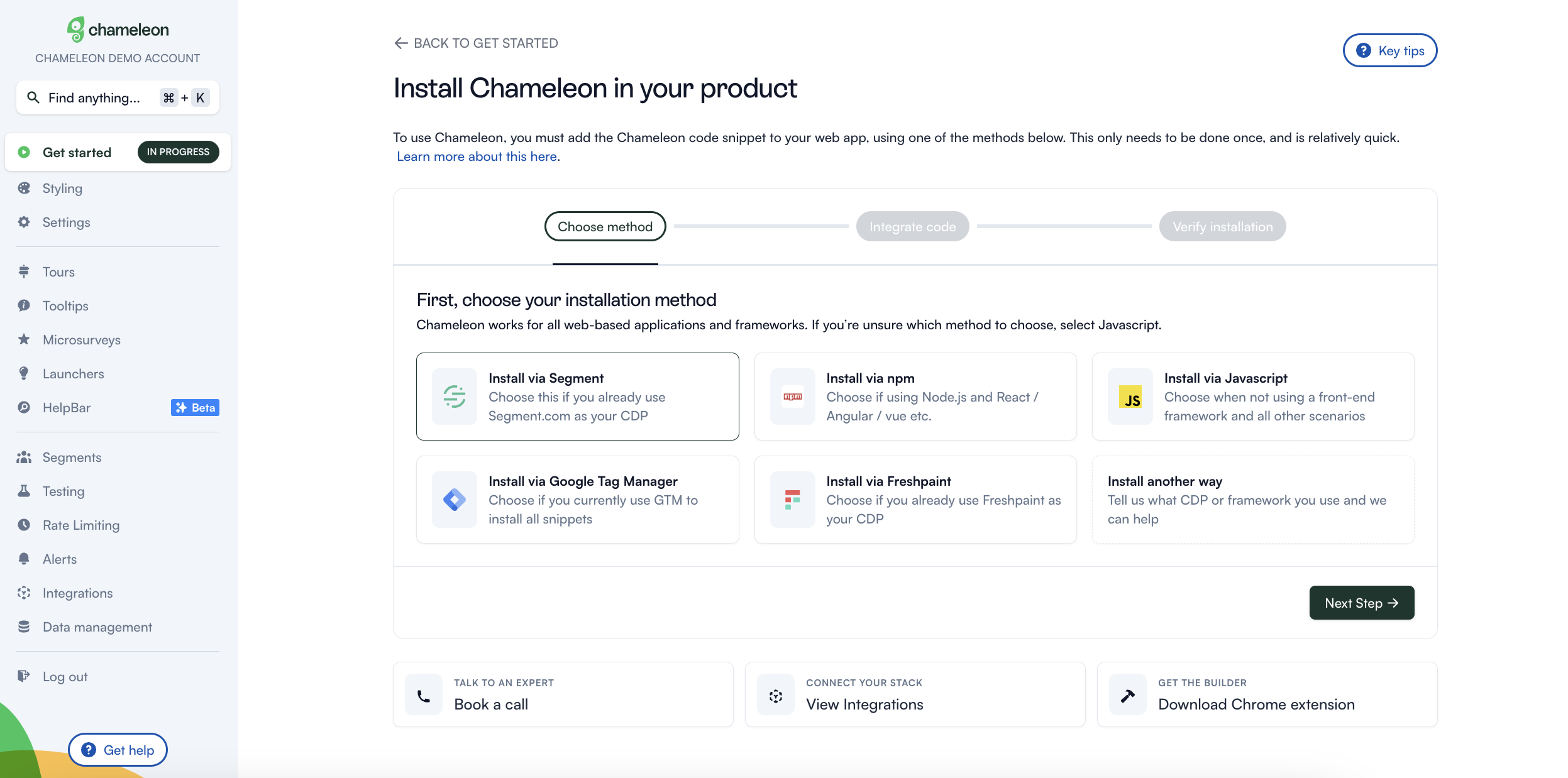Click the Integrations icon in the sidebar

click(24, 593)
